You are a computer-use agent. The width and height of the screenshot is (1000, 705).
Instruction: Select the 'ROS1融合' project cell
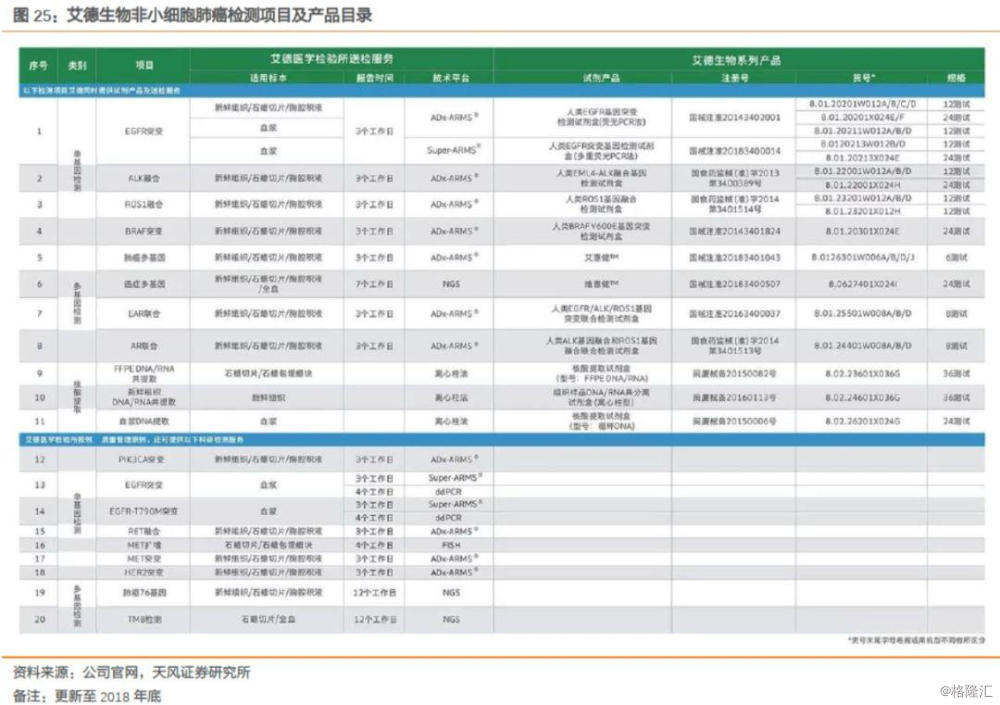point(144,205)
